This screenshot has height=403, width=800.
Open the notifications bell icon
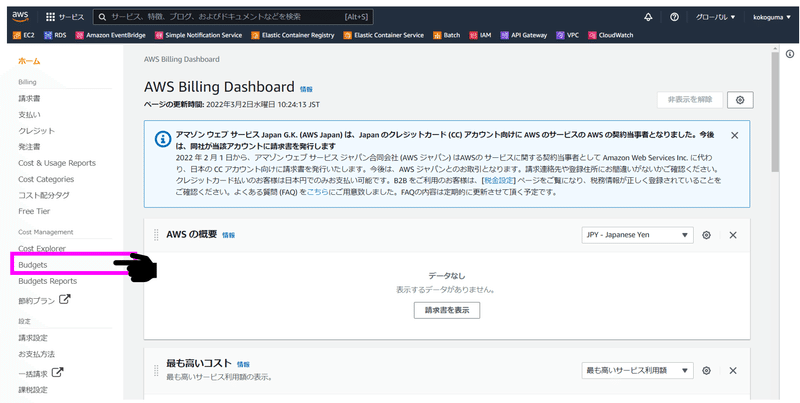click(648, 17)
